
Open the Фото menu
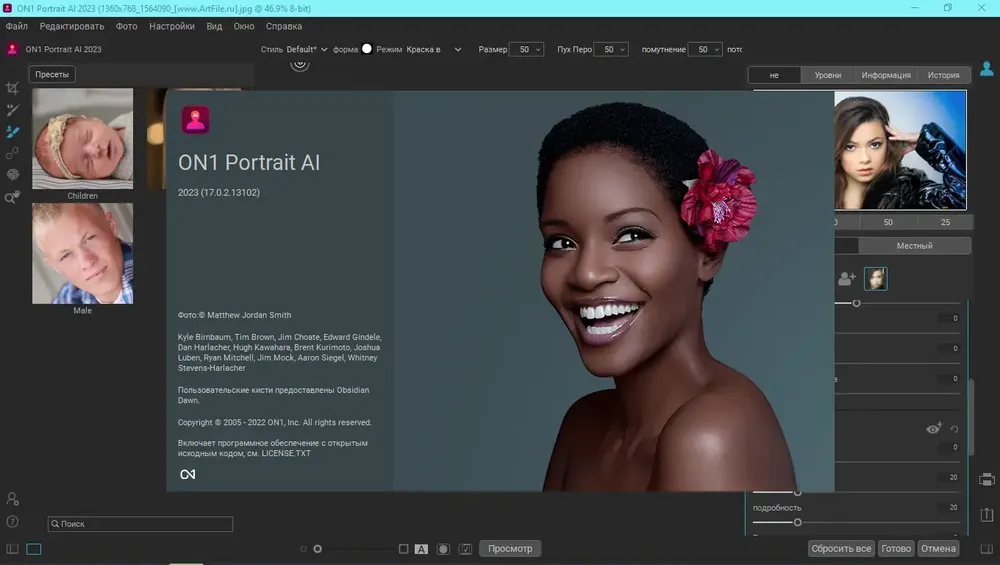point(127,26)
